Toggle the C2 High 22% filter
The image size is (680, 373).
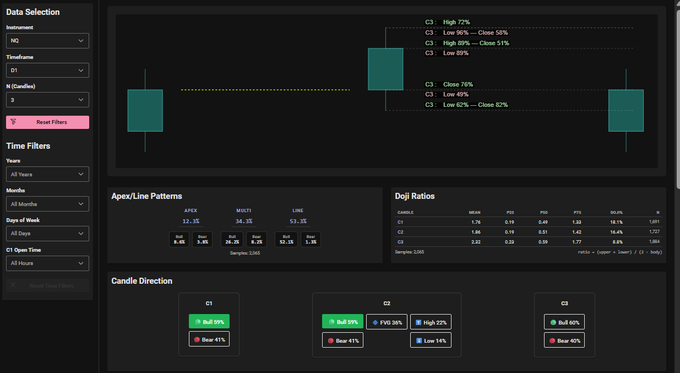pos(431,322)
